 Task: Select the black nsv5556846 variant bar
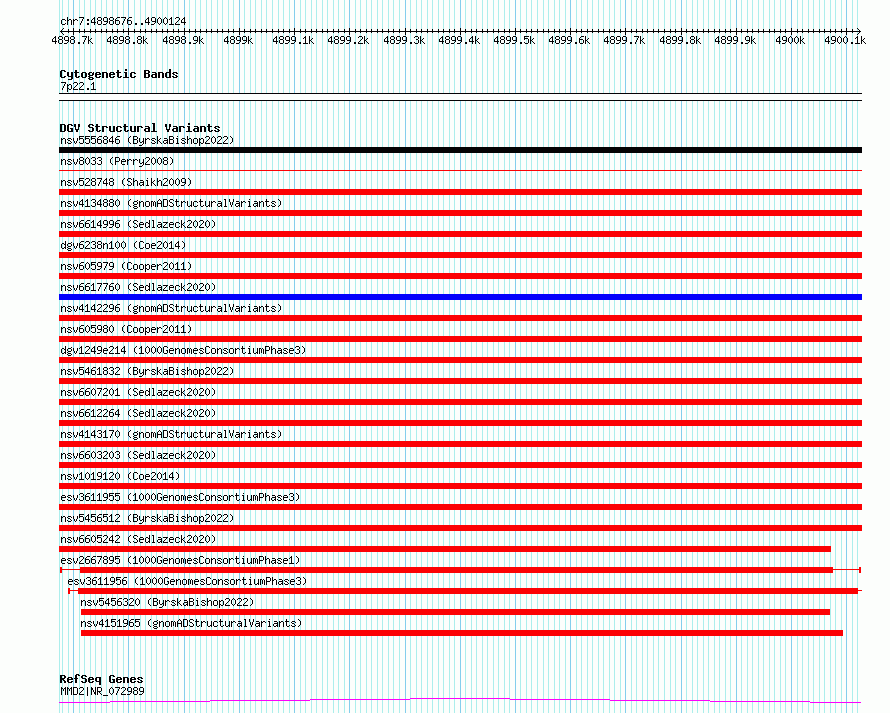pyautogui.click(x=460, y=150)
